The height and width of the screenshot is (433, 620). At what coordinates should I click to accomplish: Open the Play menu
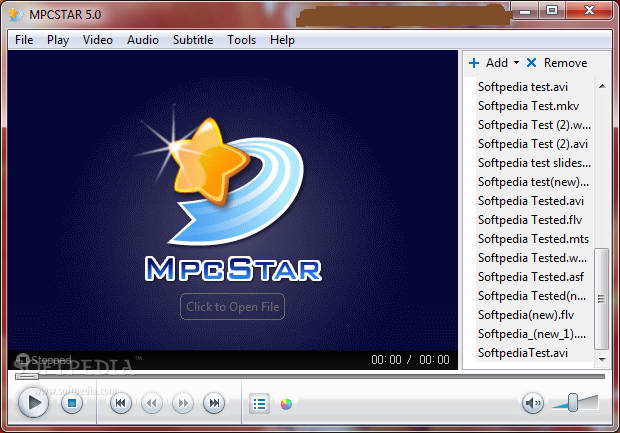[58, 40]
